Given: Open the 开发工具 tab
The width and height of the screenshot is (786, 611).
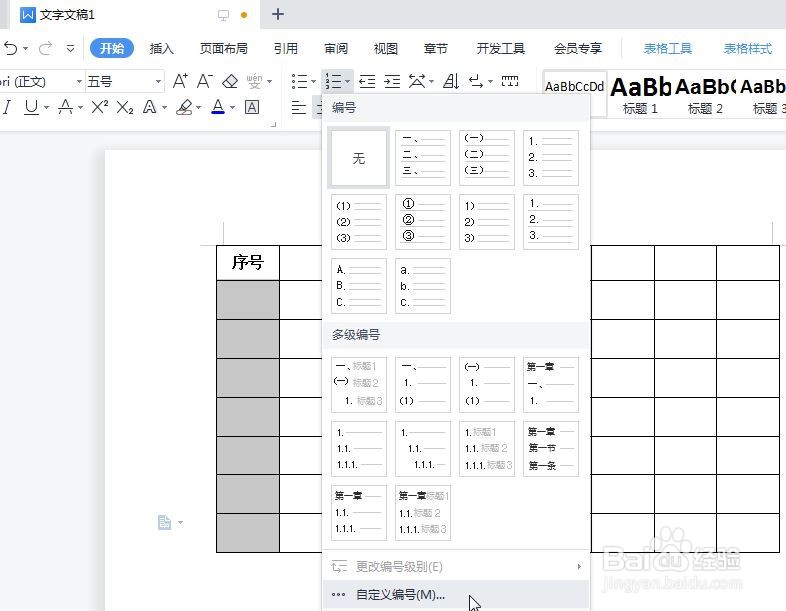Looking at the screenshot, I should click(x=500, y=49).
